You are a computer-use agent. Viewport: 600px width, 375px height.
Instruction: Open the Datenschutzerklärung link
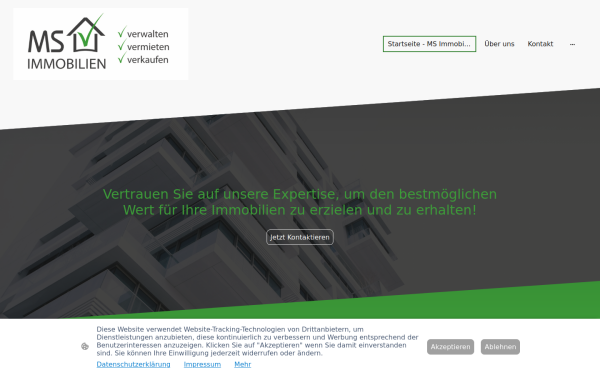(133, 364)
